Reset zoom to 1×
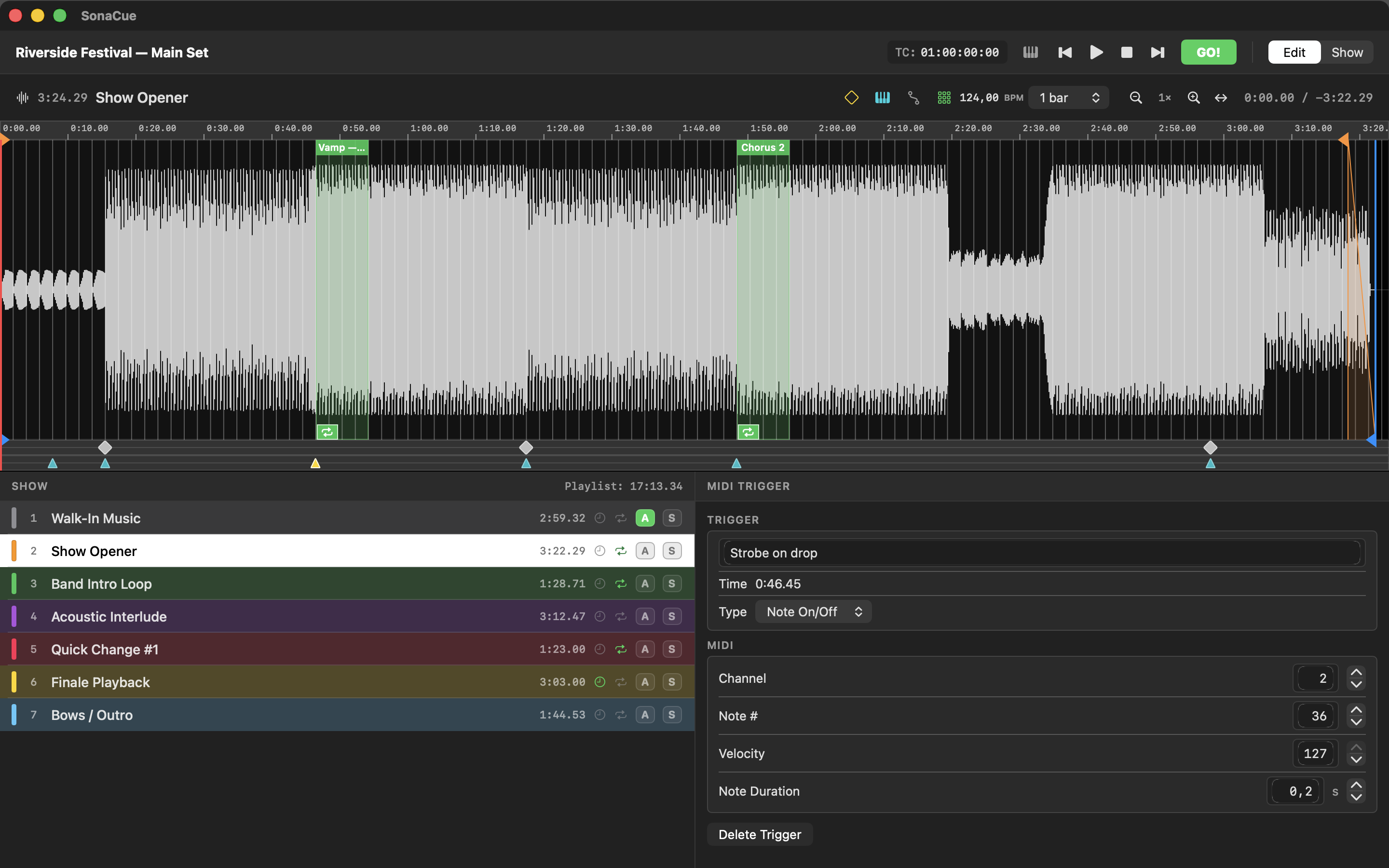1389x868 pixels. coord(1165,97)
